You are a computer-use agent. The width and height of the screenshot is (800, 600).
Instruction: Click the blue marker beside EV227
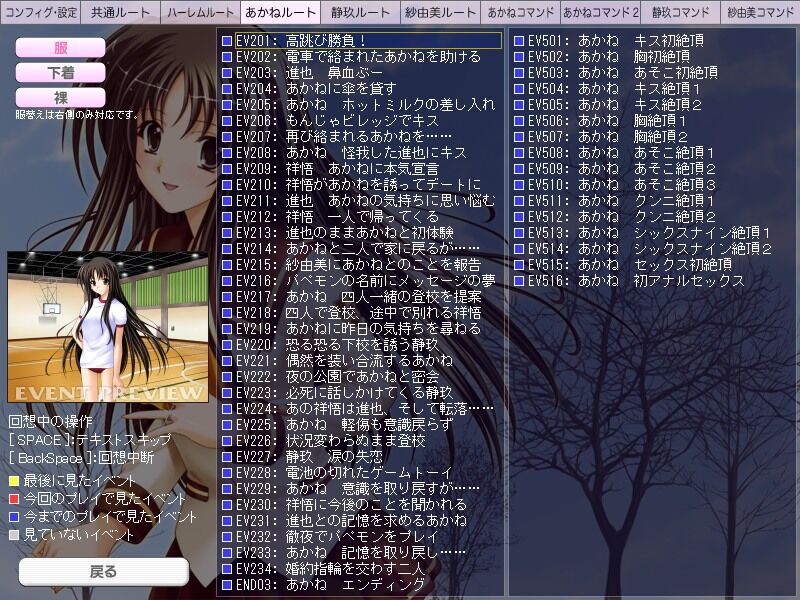[227, 457]
